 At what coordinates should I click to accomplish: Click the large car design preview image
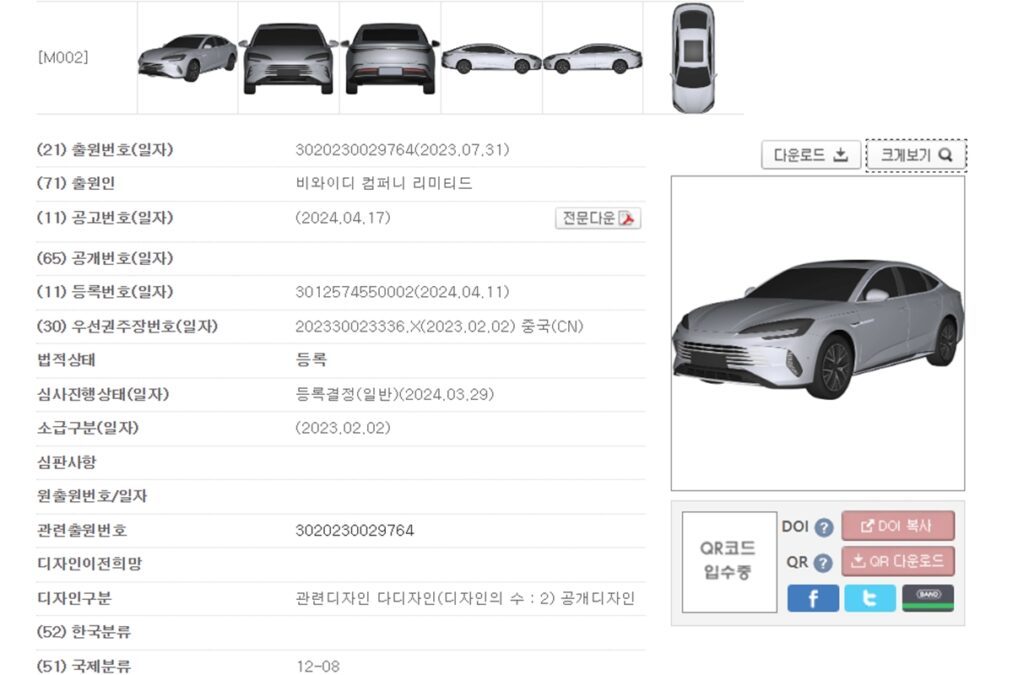tap(818, 333)
